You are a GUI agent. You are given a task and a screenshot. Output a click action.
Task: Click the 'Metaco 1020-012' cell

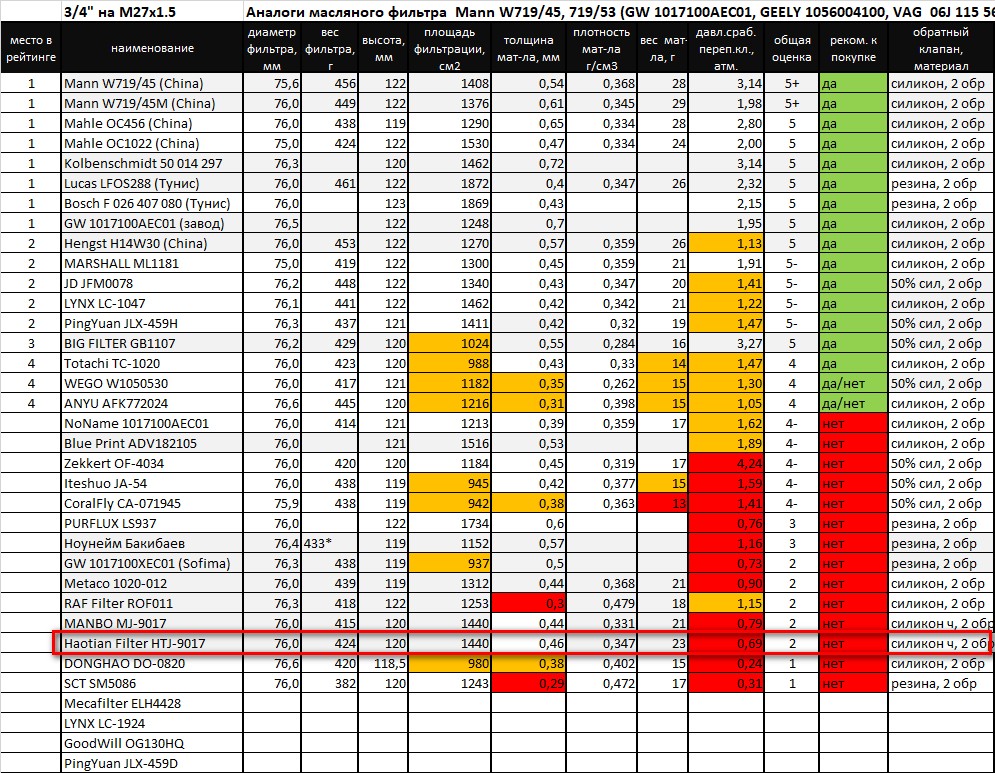click(152, 583)
